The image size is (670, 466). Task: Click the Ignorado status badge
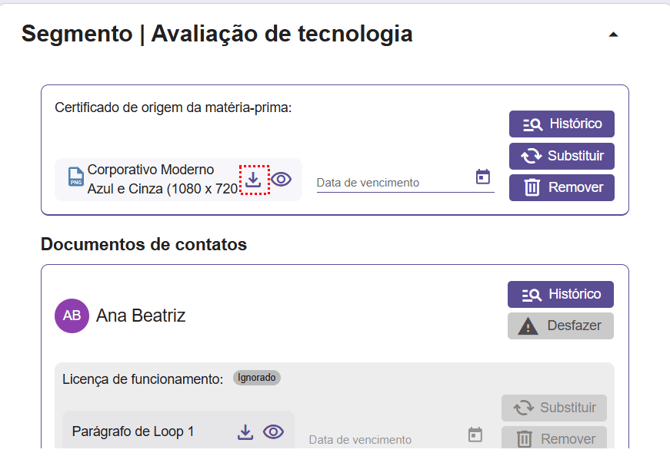click(257, 378)
